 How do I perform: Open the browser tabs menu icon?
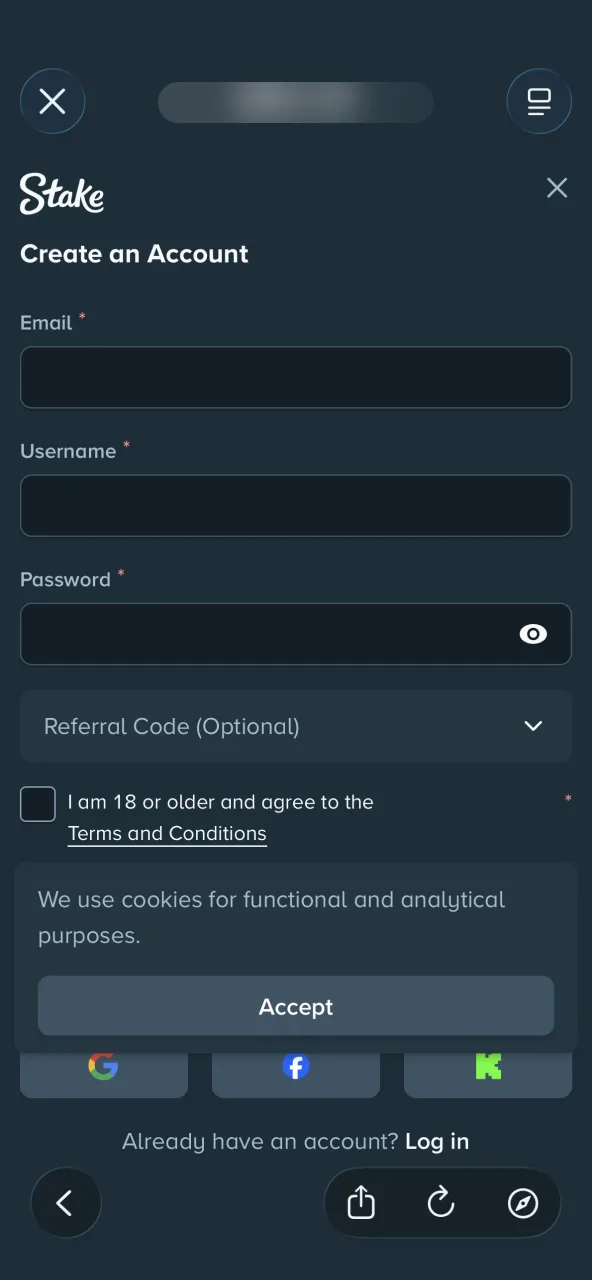539,101
